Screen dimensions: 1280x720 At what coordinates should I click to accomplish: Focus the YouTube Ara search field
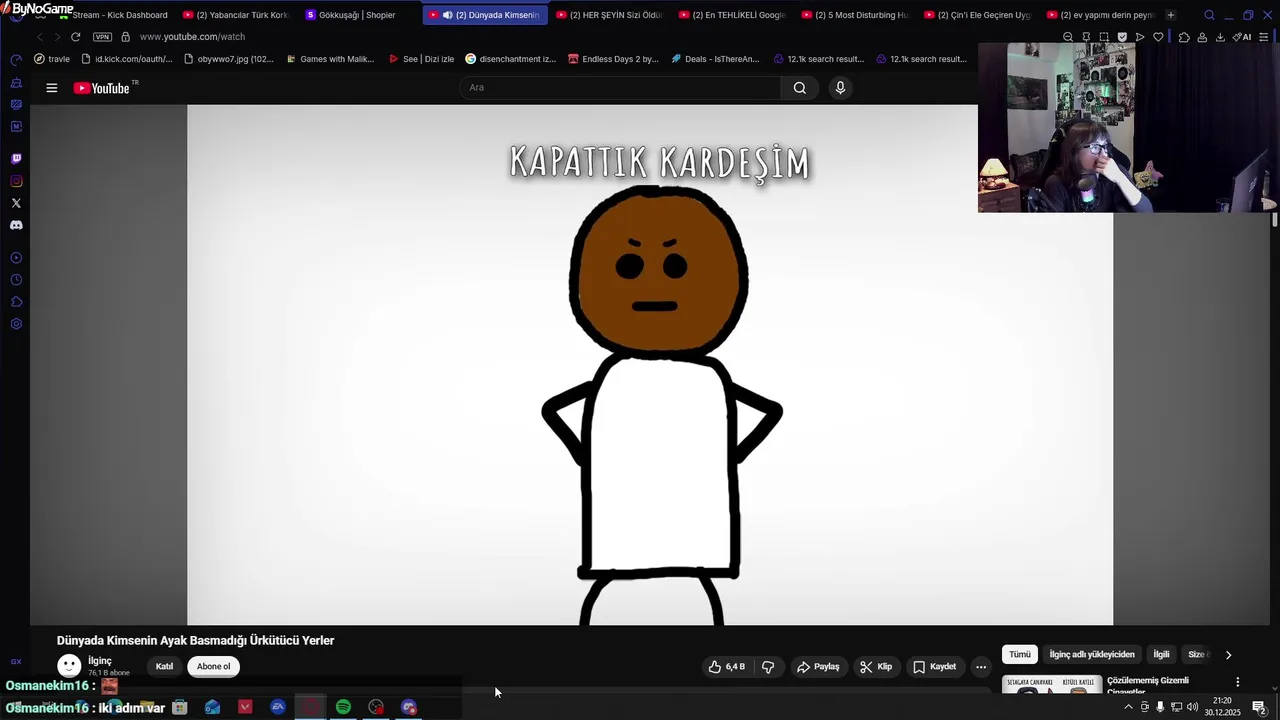pyautogui.click(x=620, y=87)
